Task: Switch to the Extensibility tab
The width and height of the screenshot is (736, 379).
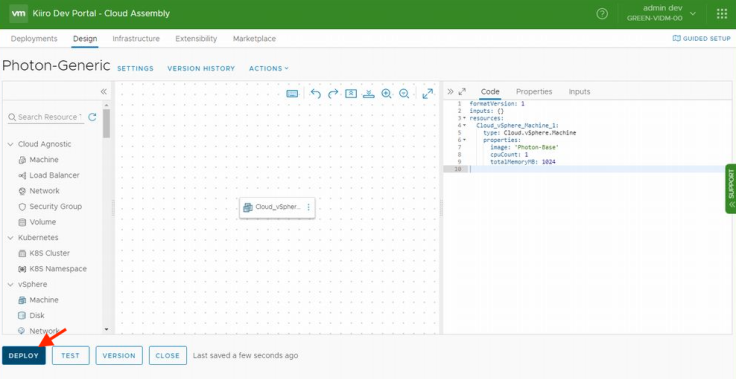Action: [196, 39]
